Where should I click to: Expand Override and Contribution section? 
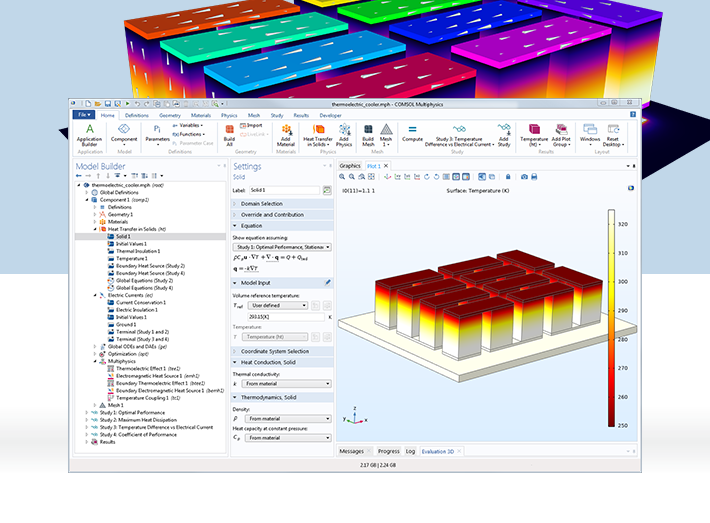[x=283, y=215]
